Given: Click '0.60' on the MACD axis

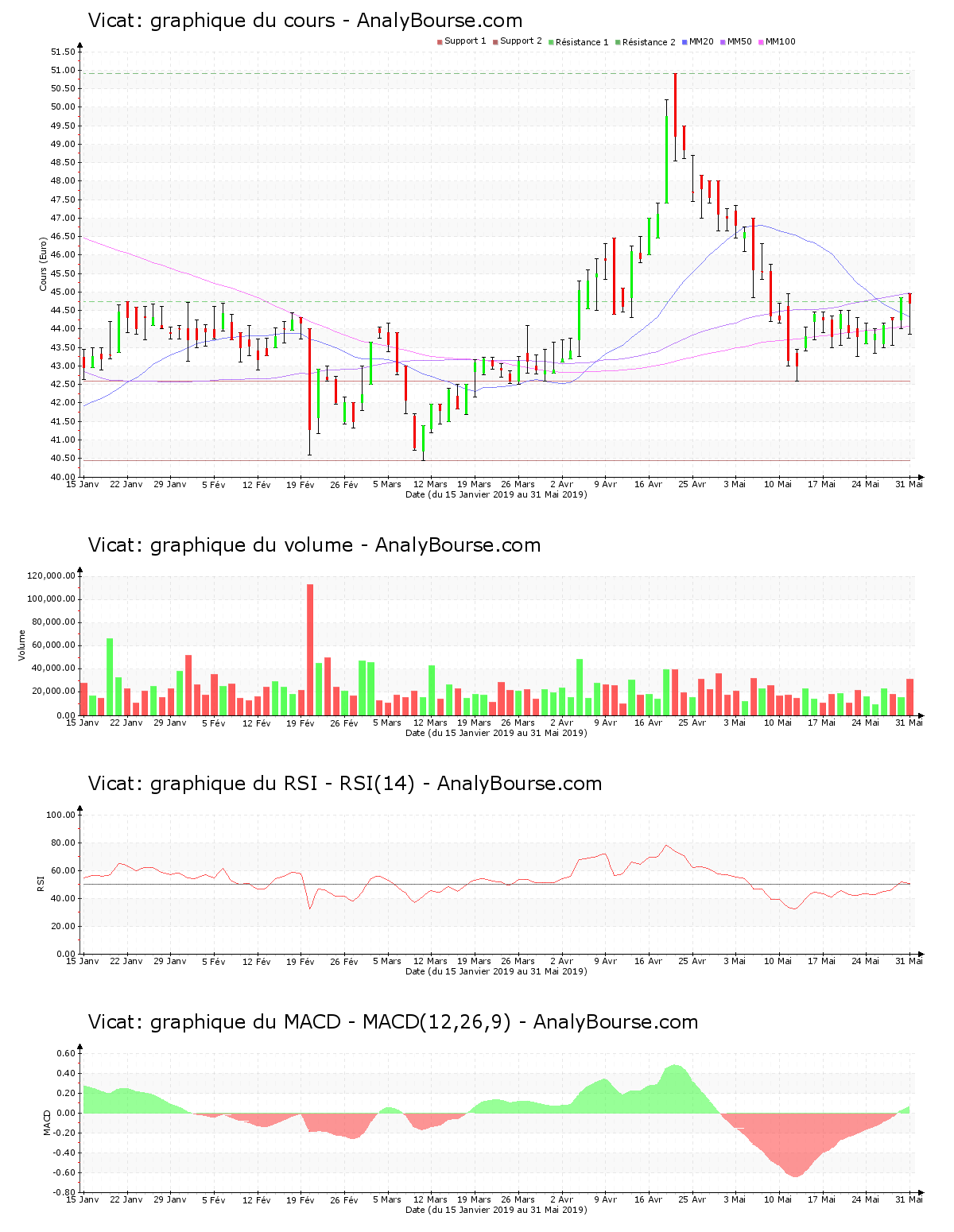Looking at the screenshot, I should pos(66,1053).
